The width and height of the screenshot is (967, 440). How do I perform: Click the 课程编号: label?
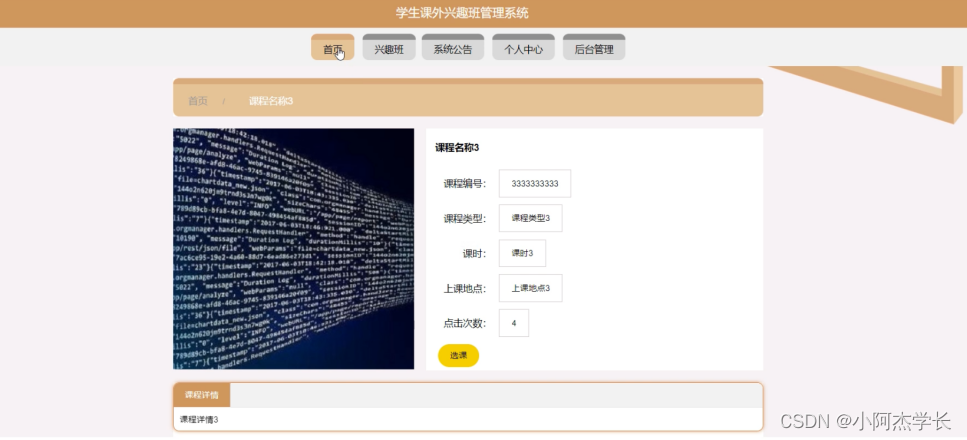click(464, 184)
